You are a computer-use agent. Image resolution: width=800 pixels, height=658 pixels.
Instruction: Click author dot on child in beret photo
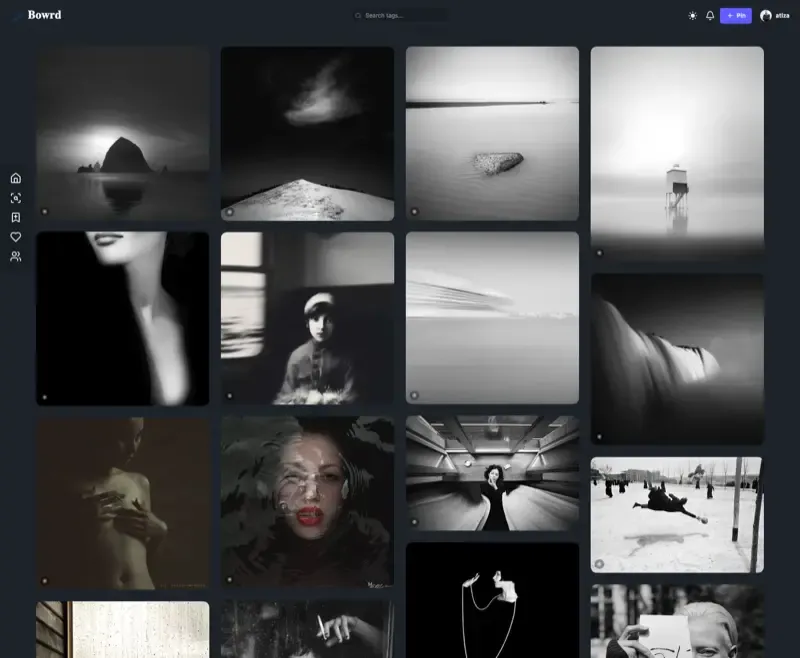[x=230, y=395]
